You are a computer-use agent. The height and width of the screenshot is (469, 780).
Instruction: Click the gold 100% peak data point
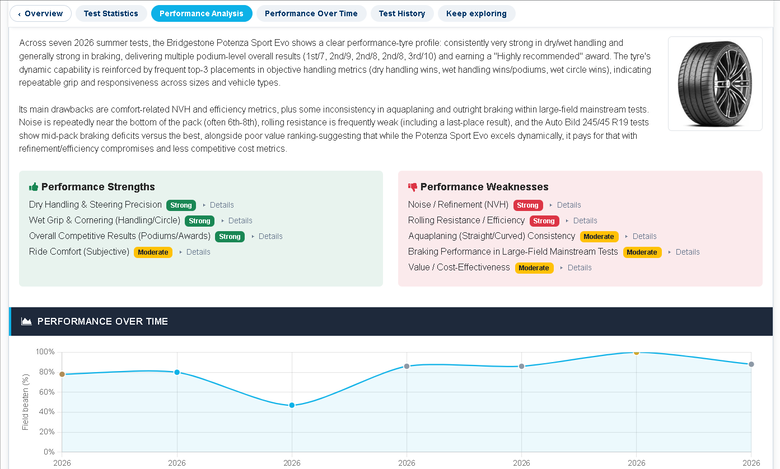[636, 352]
